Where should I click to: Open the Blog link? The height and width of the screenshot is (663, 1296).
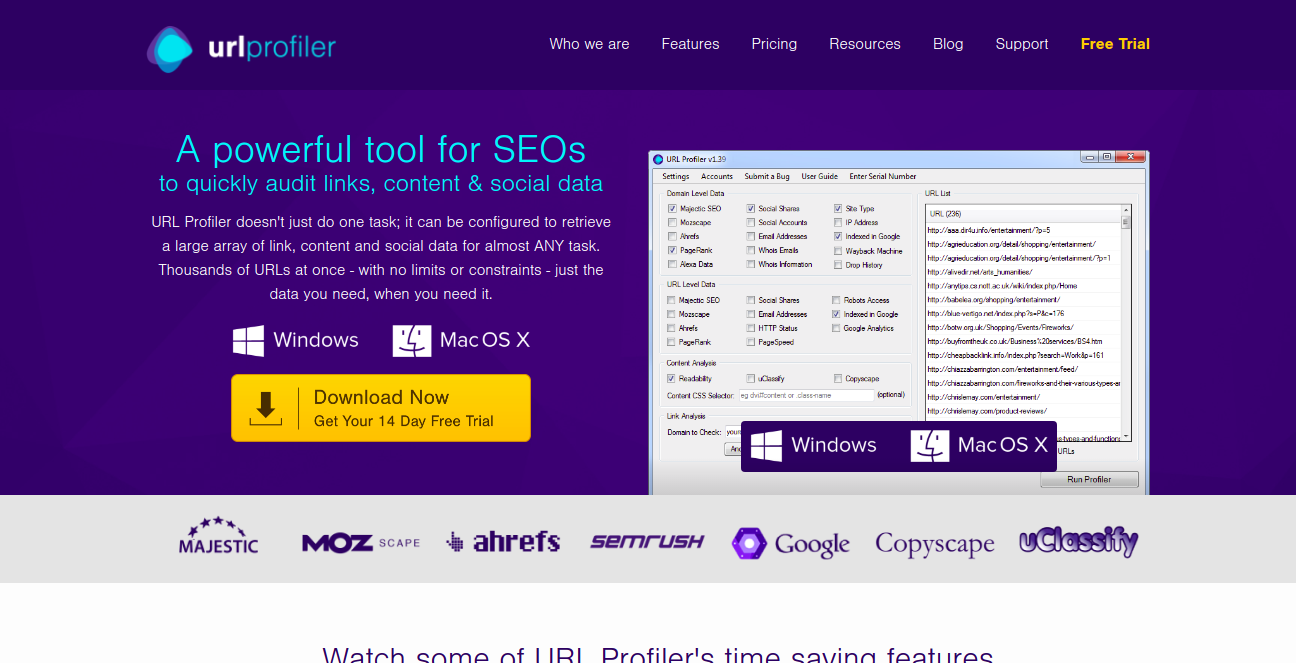948,44
